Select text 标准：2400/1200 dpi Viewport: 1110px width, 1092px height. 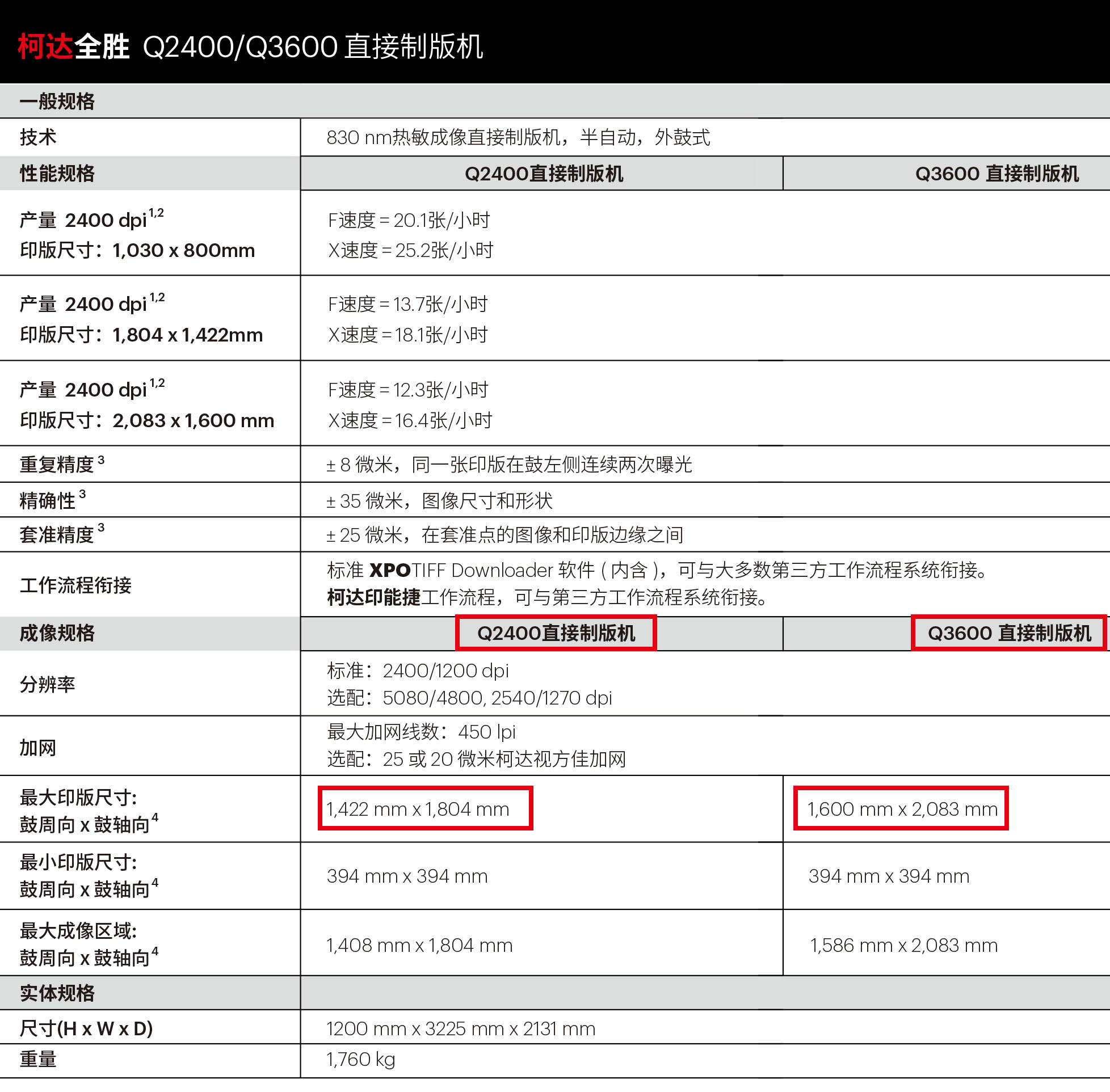coord(418,671)
